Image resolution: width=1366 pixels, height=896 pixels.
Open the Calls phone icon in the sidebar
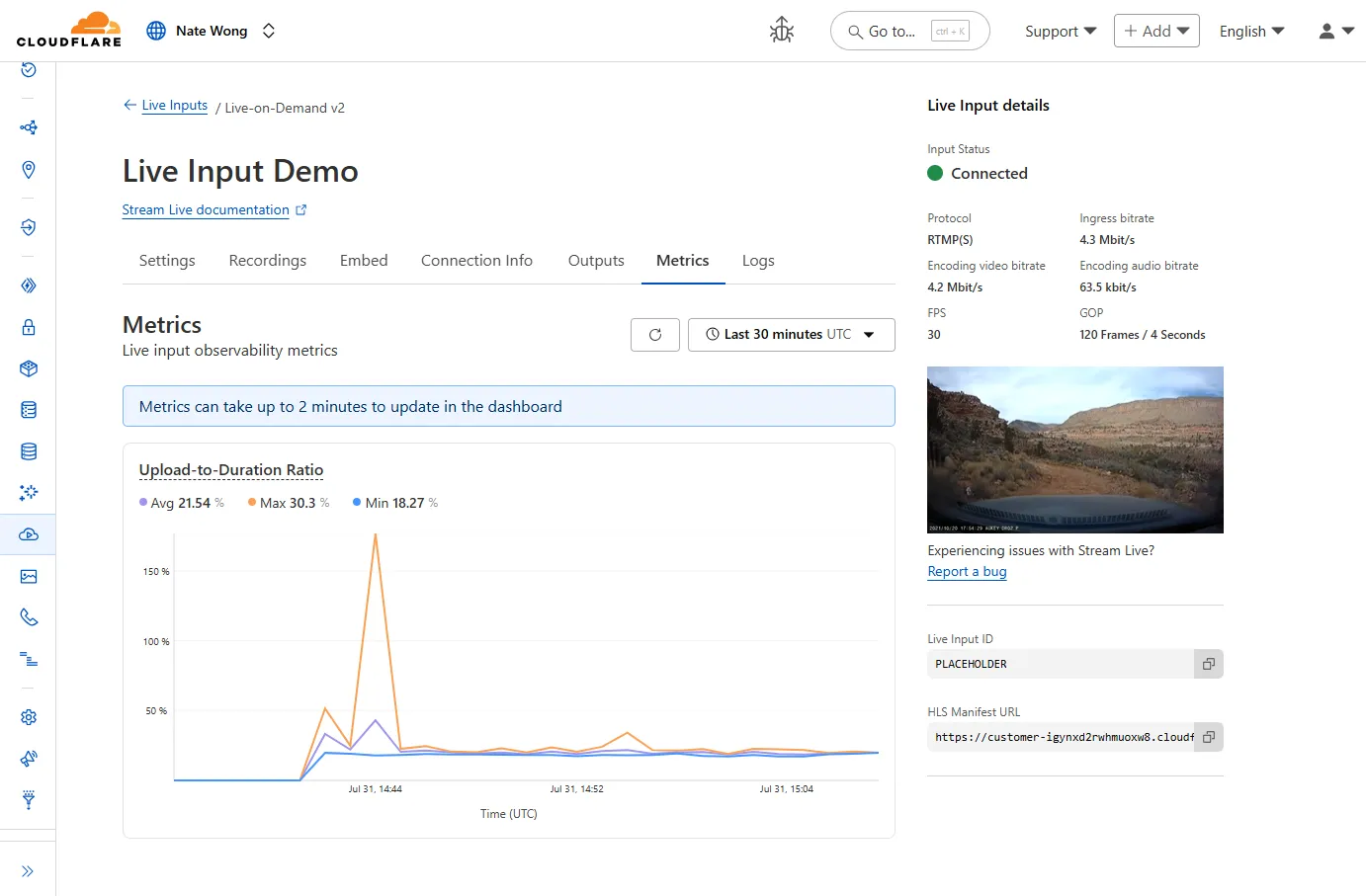(x=29, y=617)
